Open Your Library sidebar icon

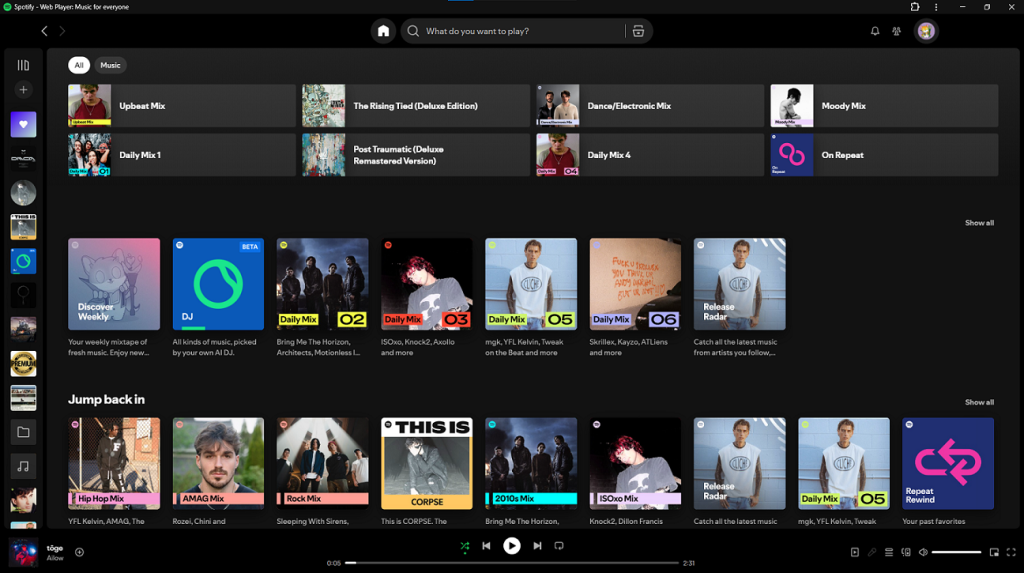point(23,65)
